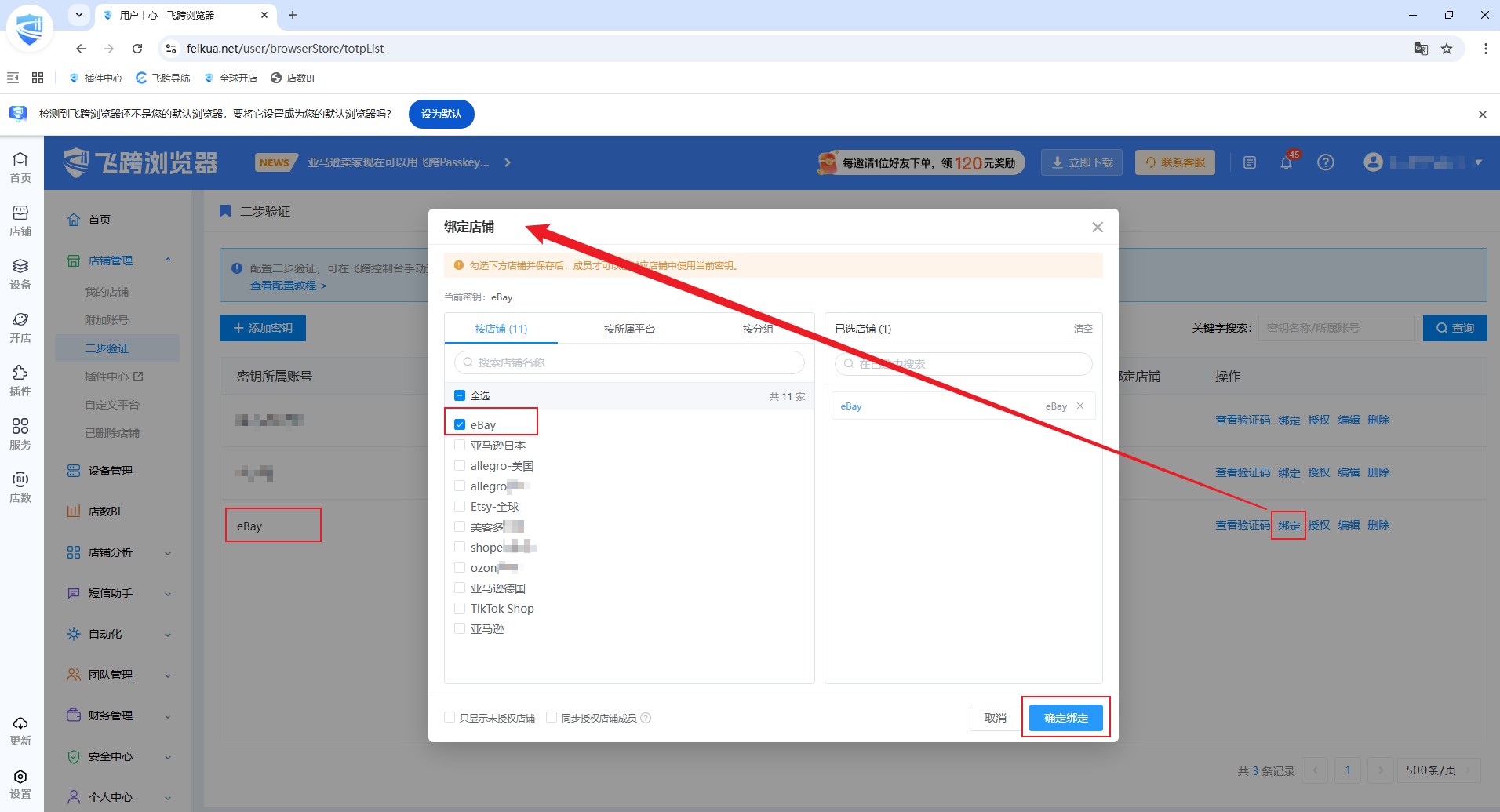
Task: Click the browser address bar URL
Action: (286, 49)
